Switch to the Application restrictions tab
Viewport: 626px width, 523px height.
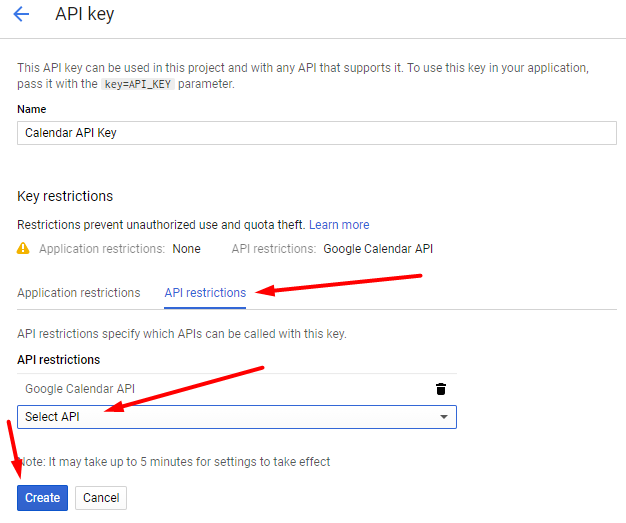(79, 293)
